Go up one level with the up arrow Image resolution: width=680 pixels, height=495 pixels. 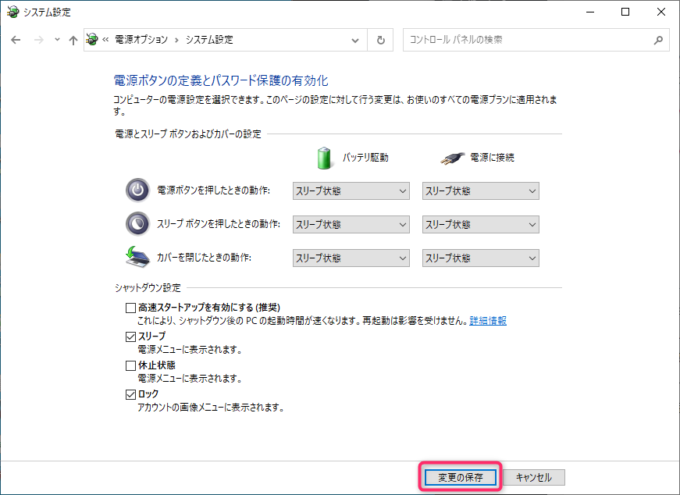[x=73, y=40]
